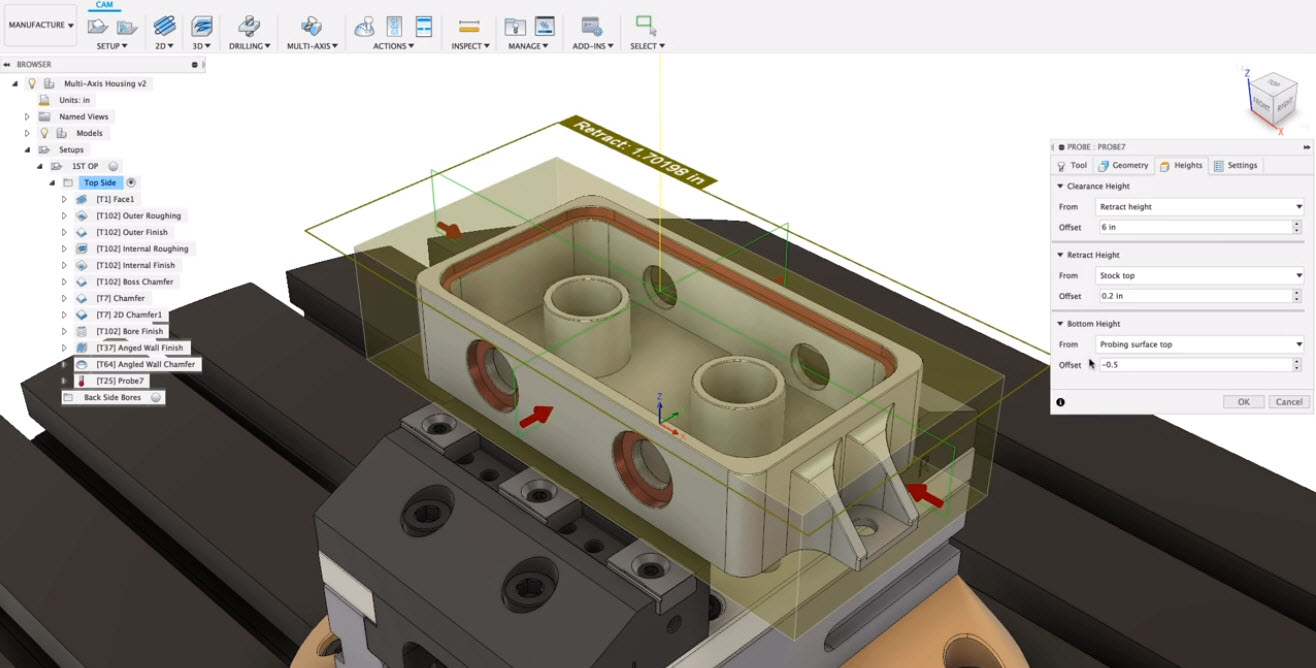The height and width of the screenshot is (668, 1316).
Task: Toggle visibility bulb for Models
Action: coord(44,133)
